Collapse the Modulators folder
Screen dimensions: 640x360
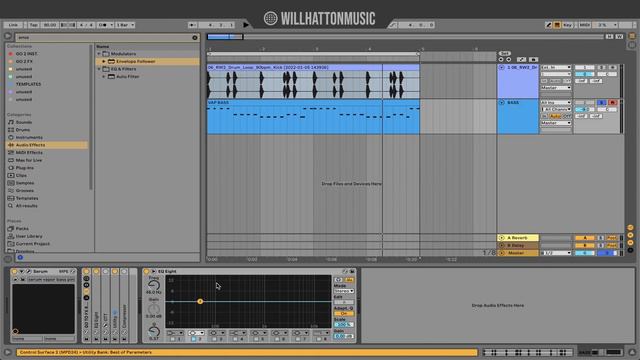(99, 54)
